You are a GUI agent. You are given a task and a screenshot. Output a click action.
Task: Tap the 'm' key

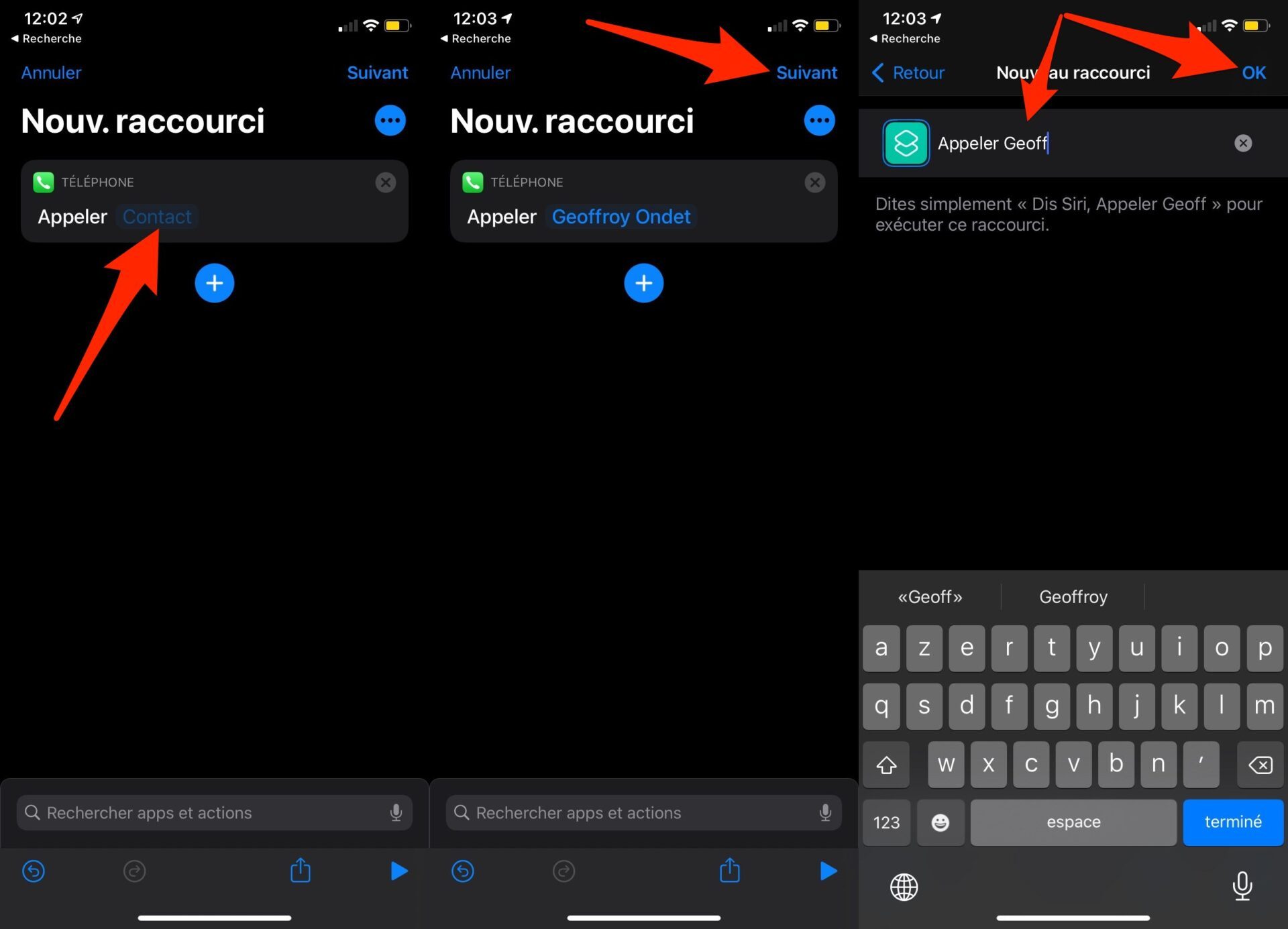pos(1265,706)
